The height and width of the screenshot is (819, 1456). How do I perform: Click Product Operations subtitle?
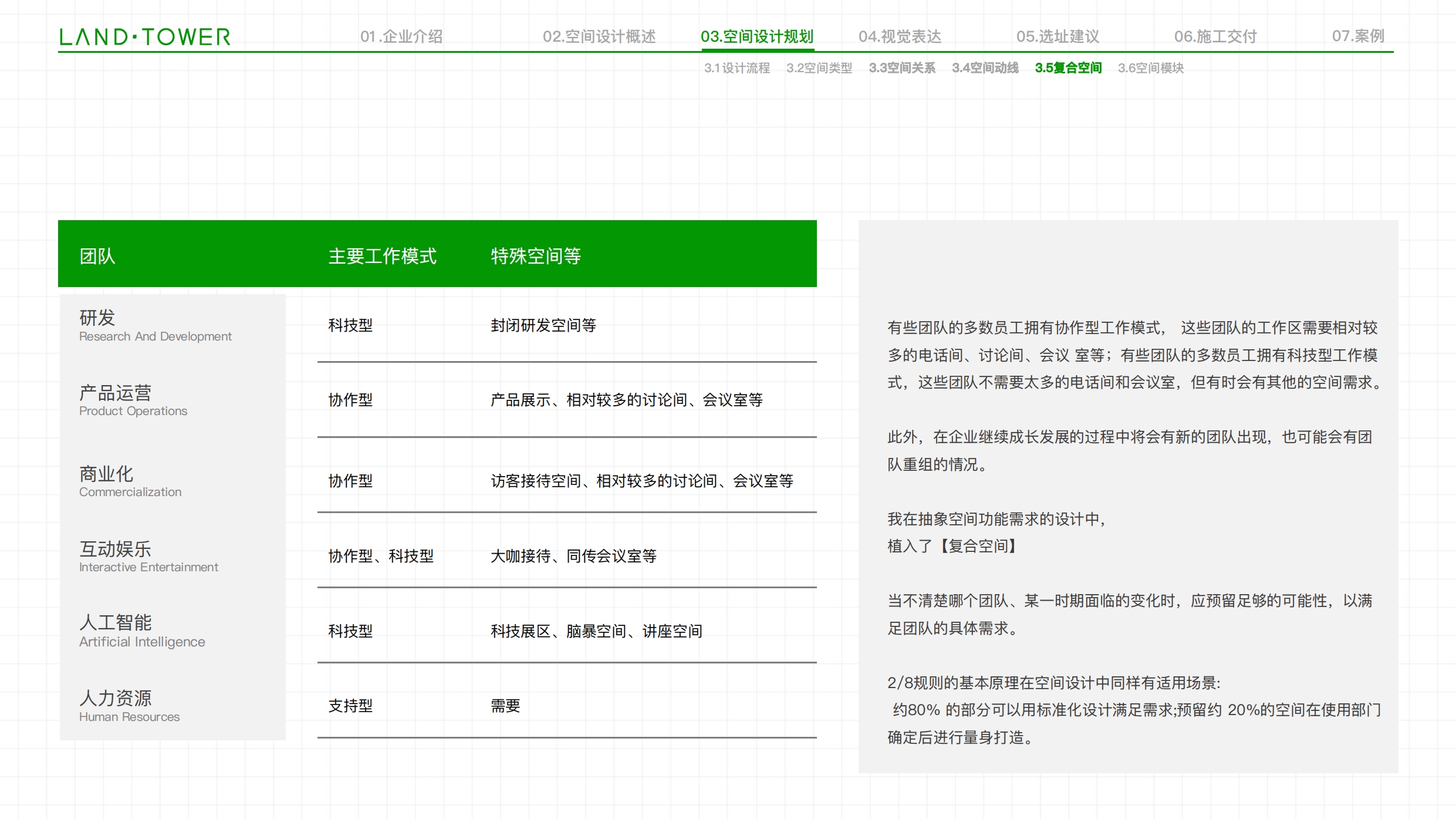click(x=133, y=411)
